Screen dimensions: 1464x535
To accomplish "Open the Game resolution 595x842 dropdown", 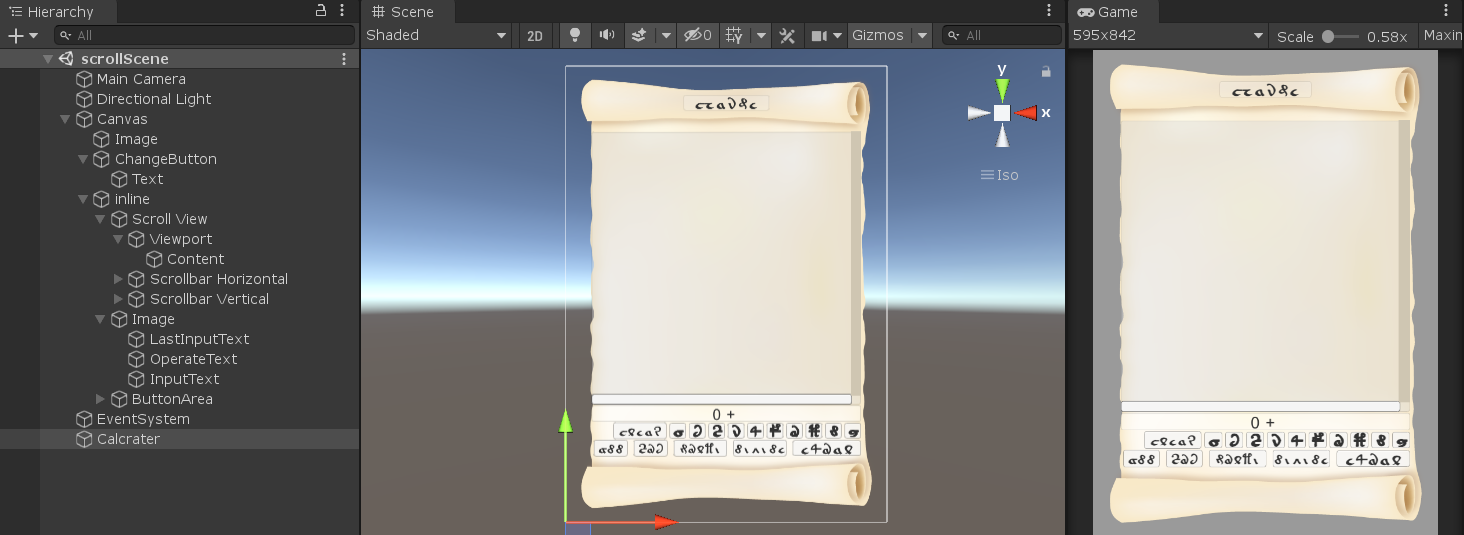I will pos(1169,35).
